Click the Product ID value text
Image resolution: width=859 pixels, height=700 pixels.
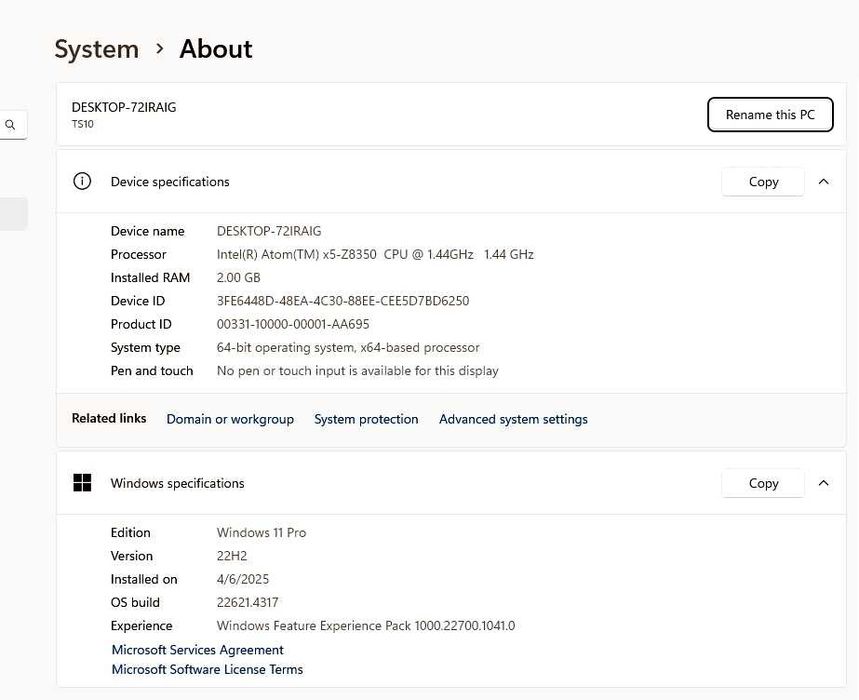click(x=293, y=324)
